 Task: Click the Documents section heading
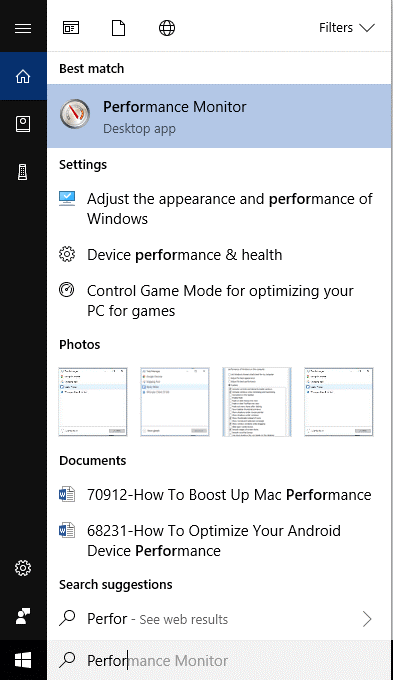[x=93, y=461]
